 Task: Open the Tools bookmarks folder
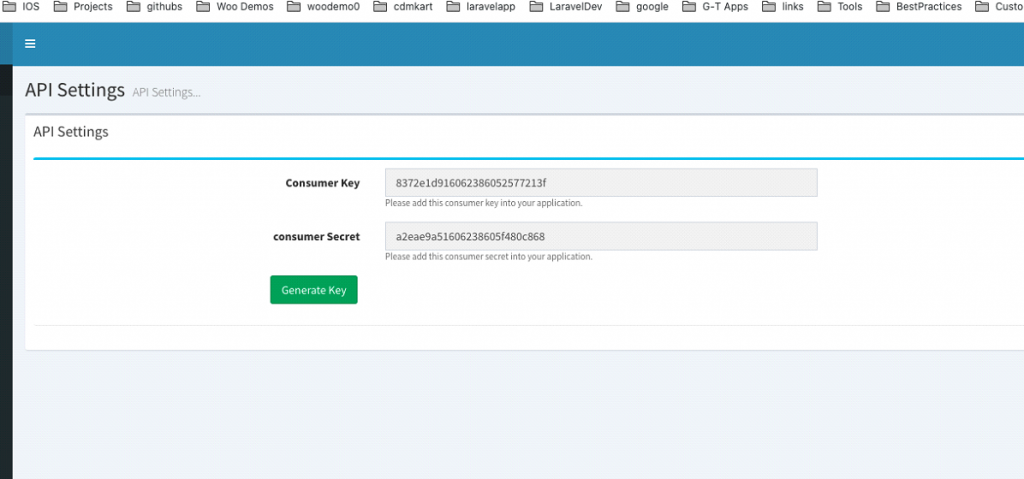pyautogui.click(x=840, y=7)
